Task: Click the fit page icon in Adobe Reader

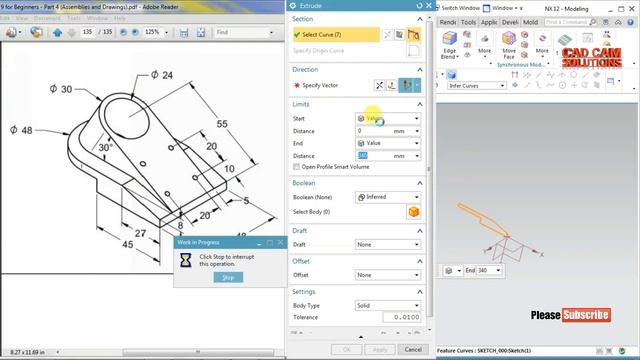Action: [201, 33]
